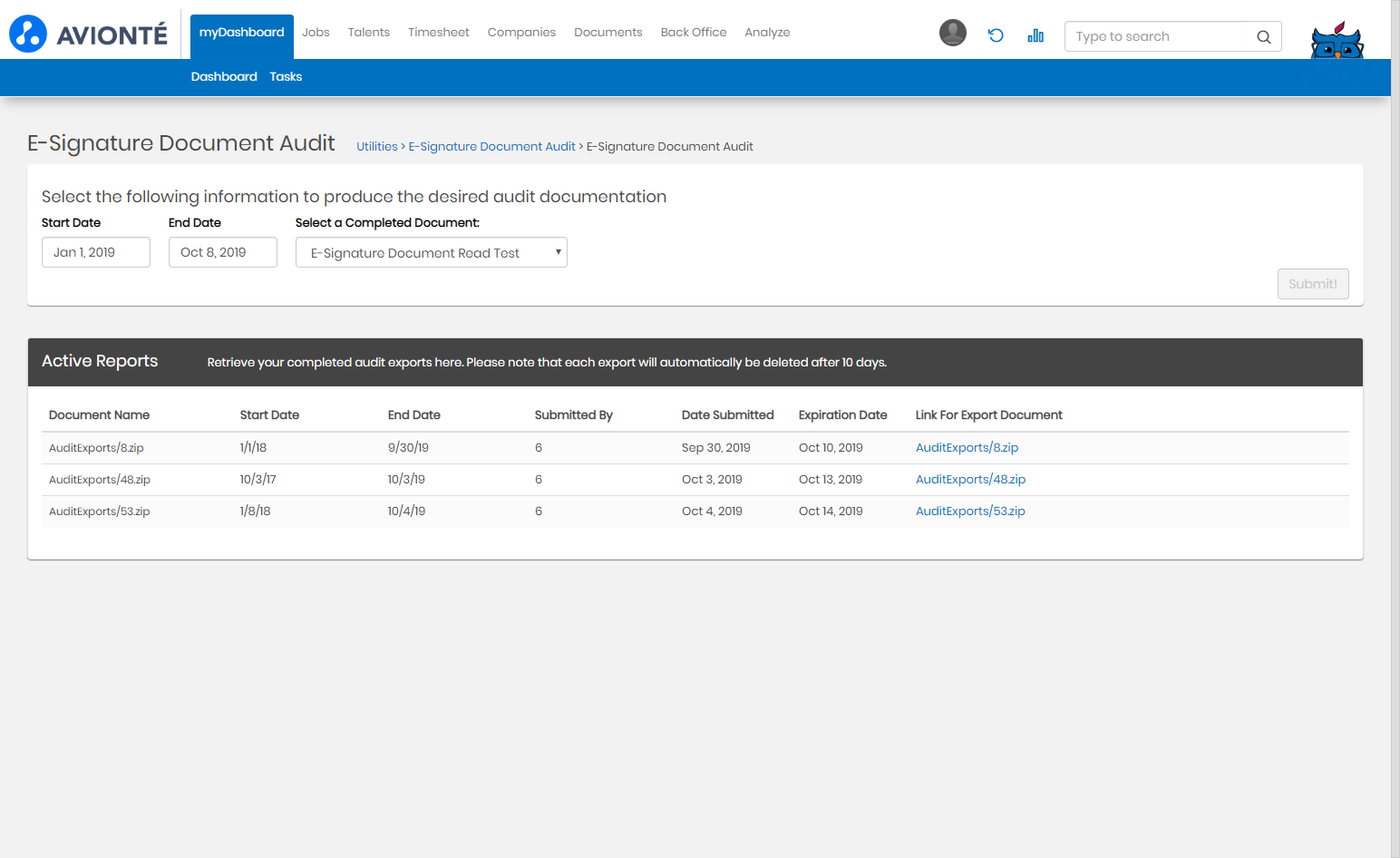The height and width of the screenshot is (858, 1400).
Task: Click the search magnifier icon
Action: [x=1263, y=37]
